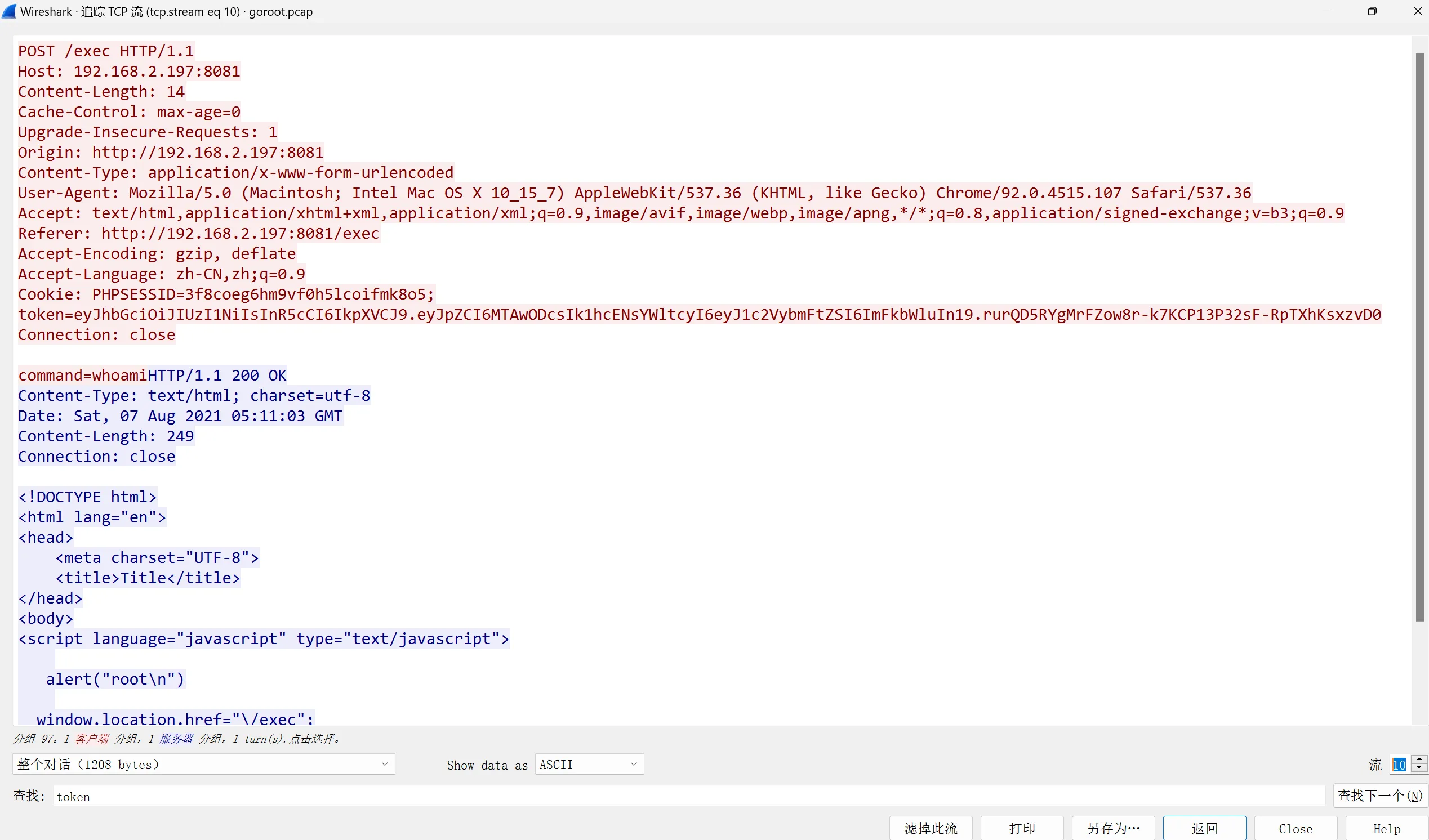Open the 另存为 save as dialog
This screenshot has height=840, width=1429.
pyautogui.click(x=1112, y=828)
